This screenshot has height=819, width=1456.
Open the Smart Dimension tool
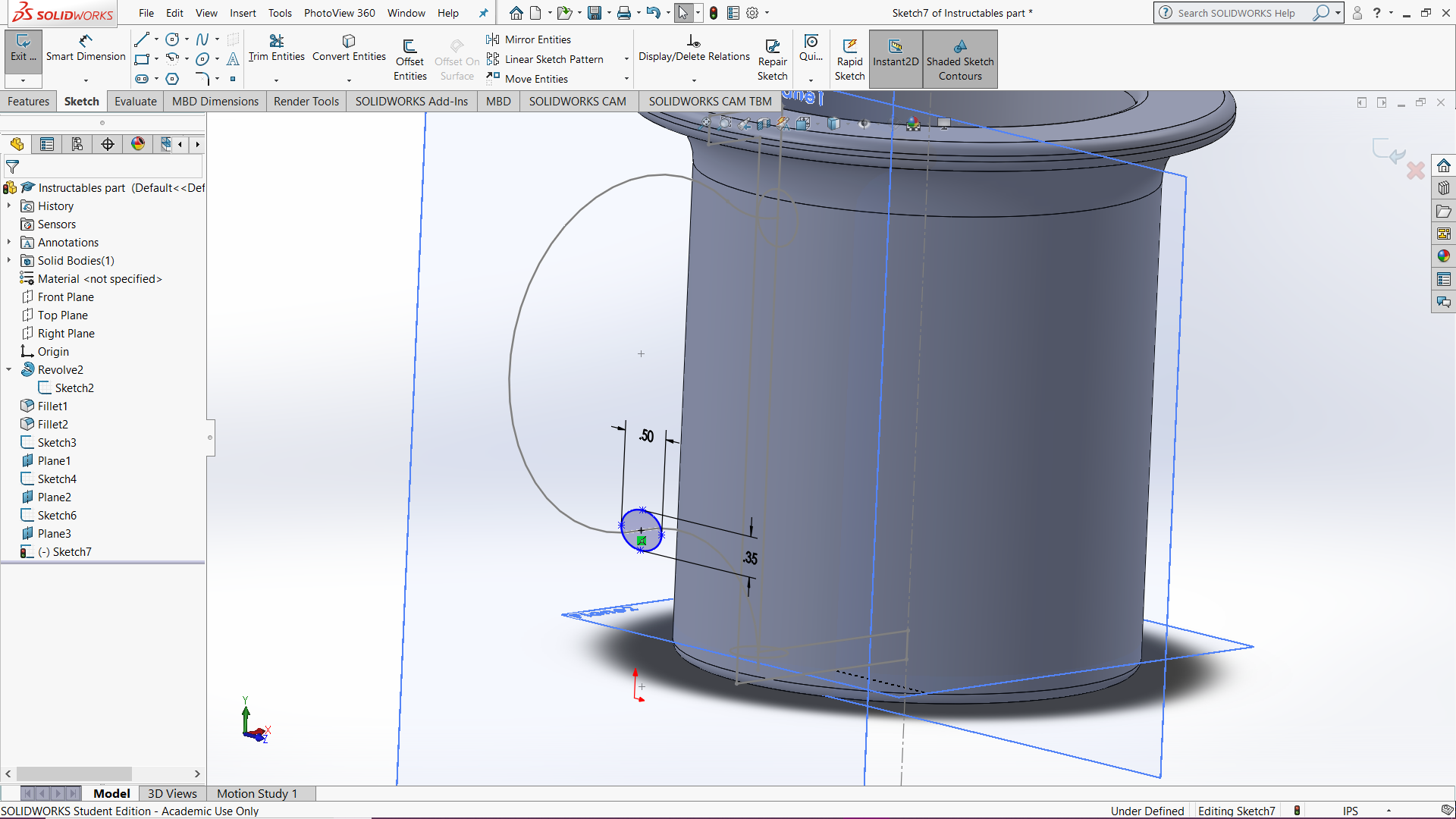[85, 47]
